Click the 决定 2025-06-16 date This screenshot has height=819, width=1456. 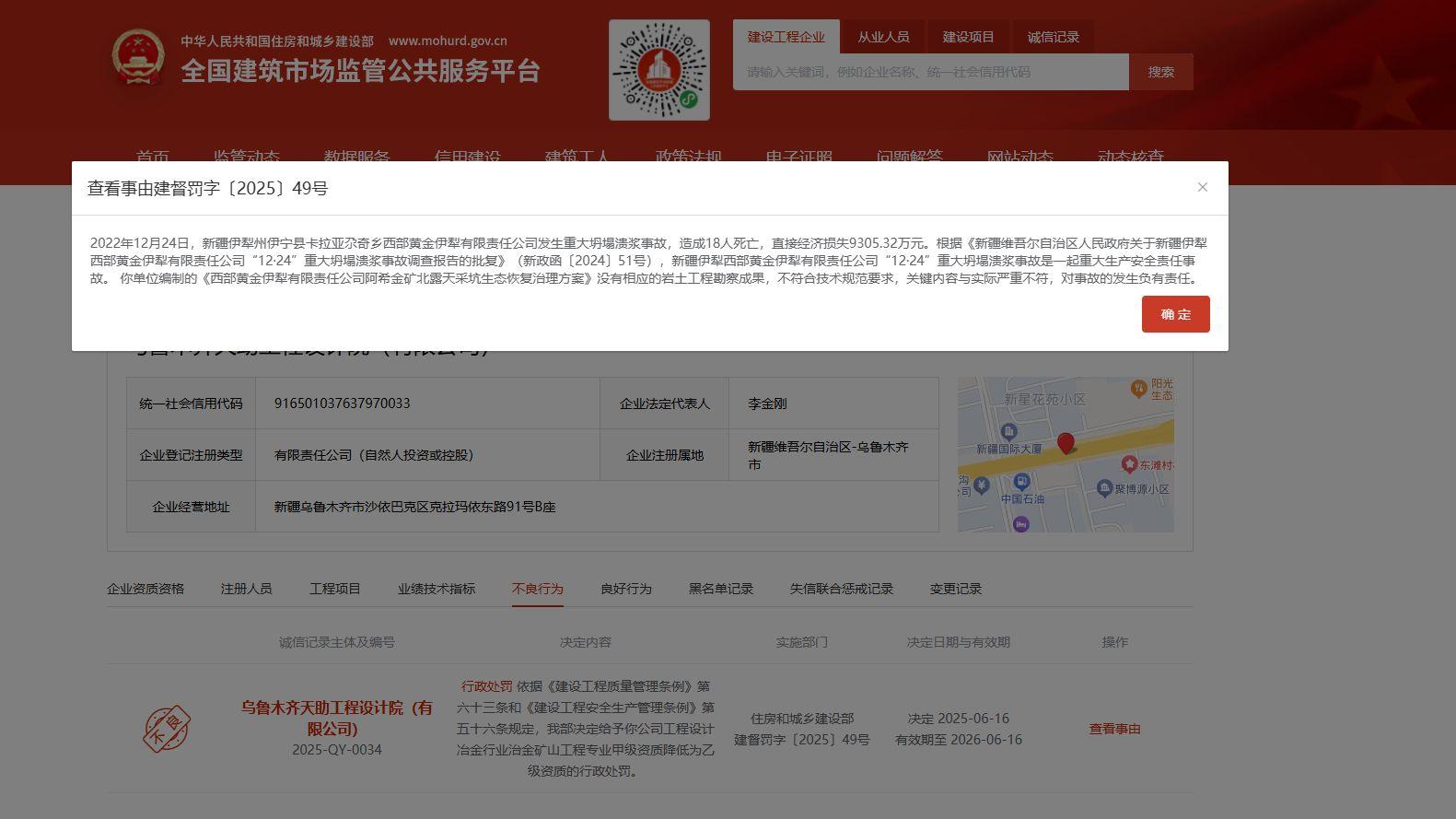958,719
